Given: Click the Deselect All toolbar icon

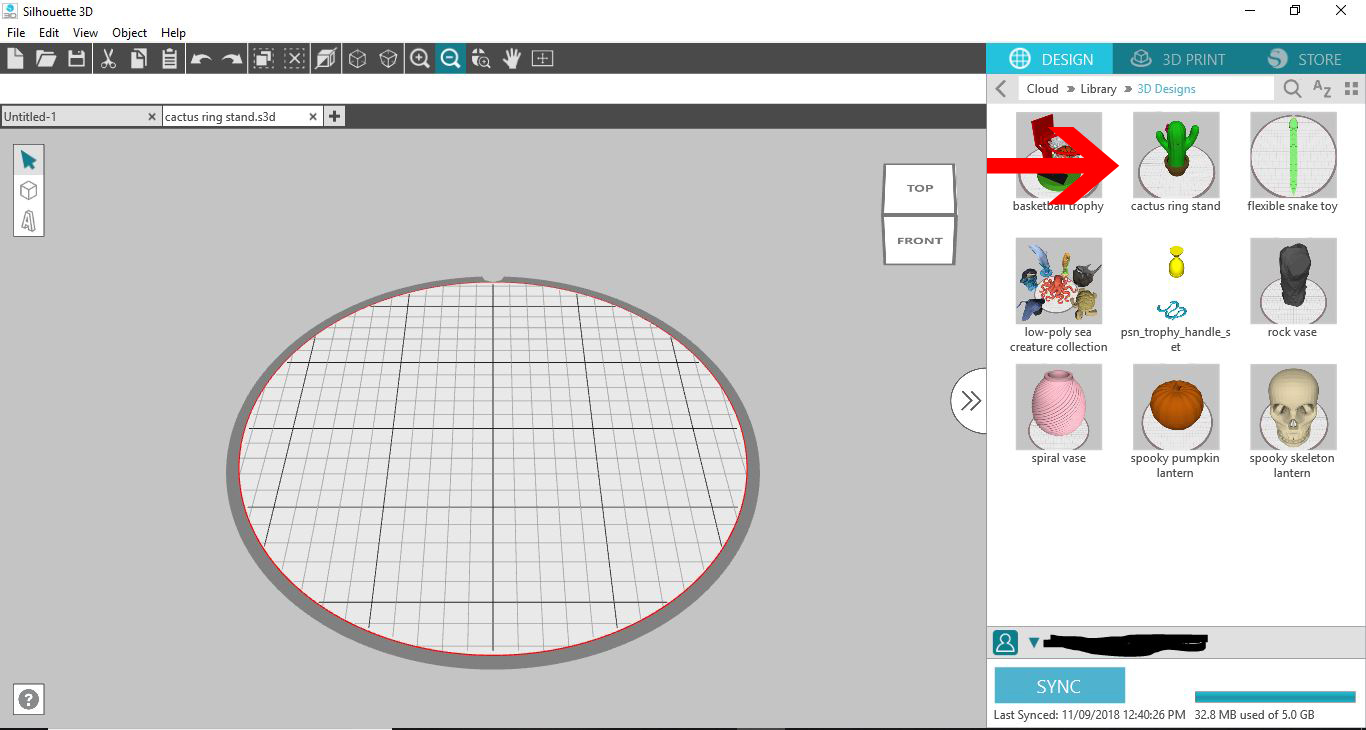Looking at the screenshot, I should (x=295, y=59).
